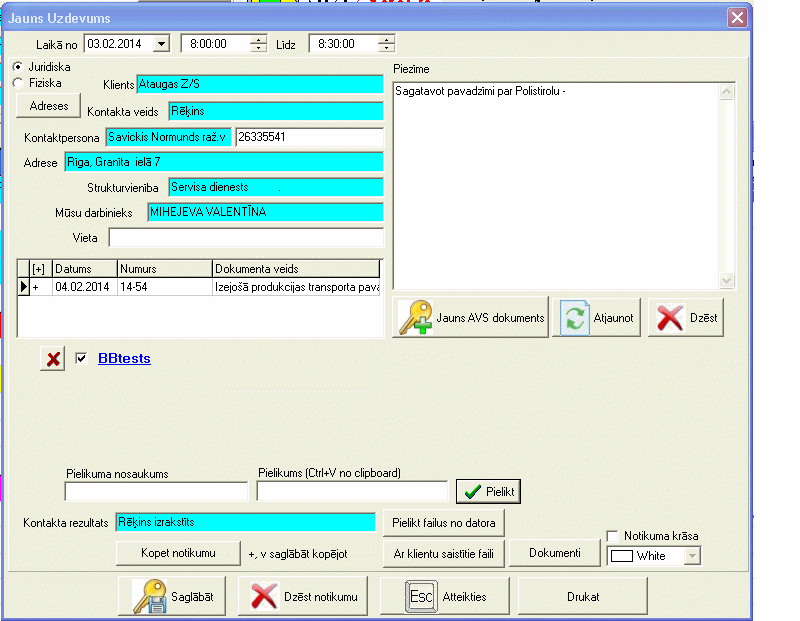Click the row pointer arrow in document table
800x621 pixels.
point(23,287)
